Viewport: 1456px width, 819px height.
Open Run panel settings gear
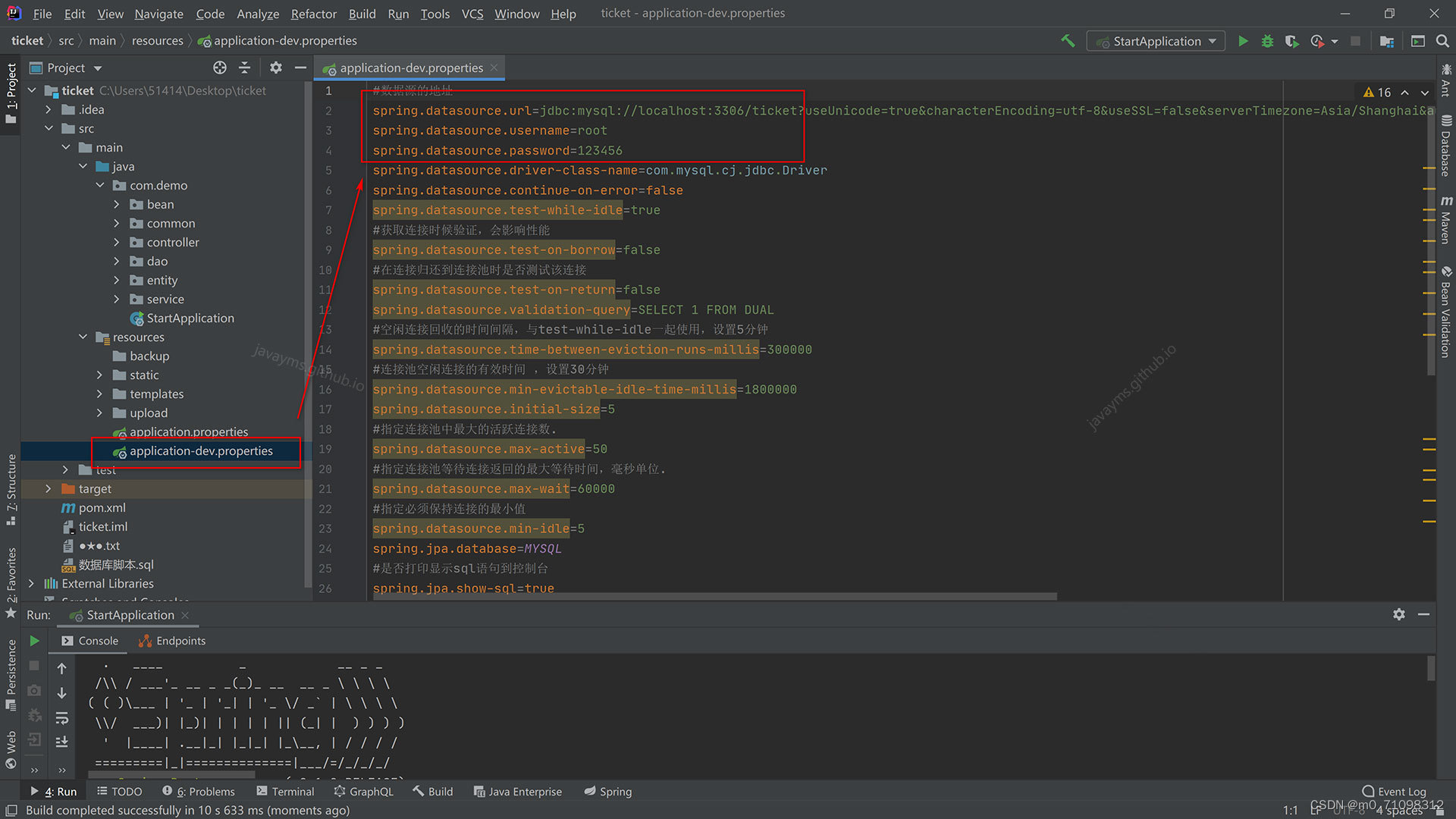click(x=1399, y=614)
